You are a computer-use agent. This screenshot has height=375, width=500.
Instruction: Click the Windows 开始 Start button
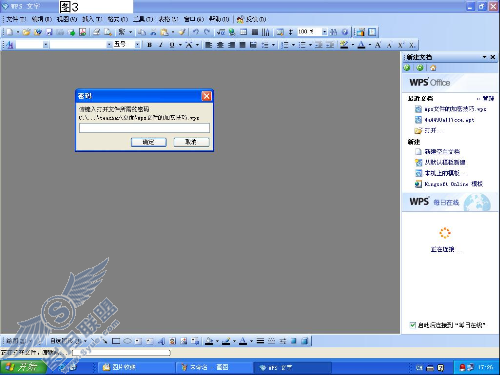tap(23, 367)
